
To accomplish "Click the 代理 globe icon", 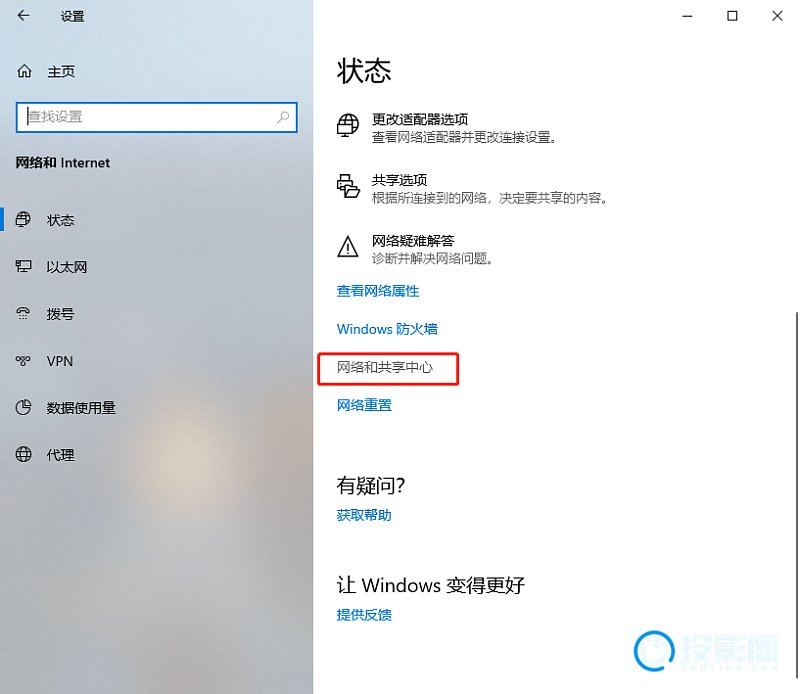I will (x=23, y=454).
